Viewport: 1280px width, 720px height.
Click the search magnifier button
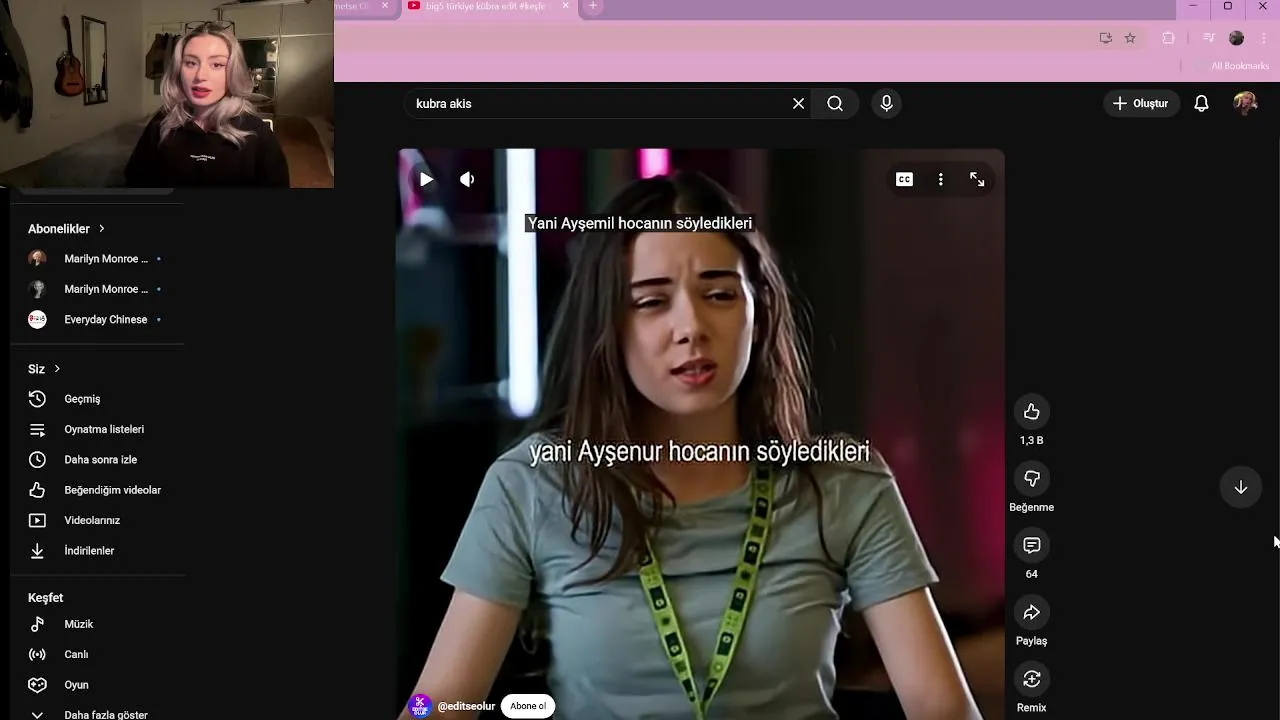point(835,104)
